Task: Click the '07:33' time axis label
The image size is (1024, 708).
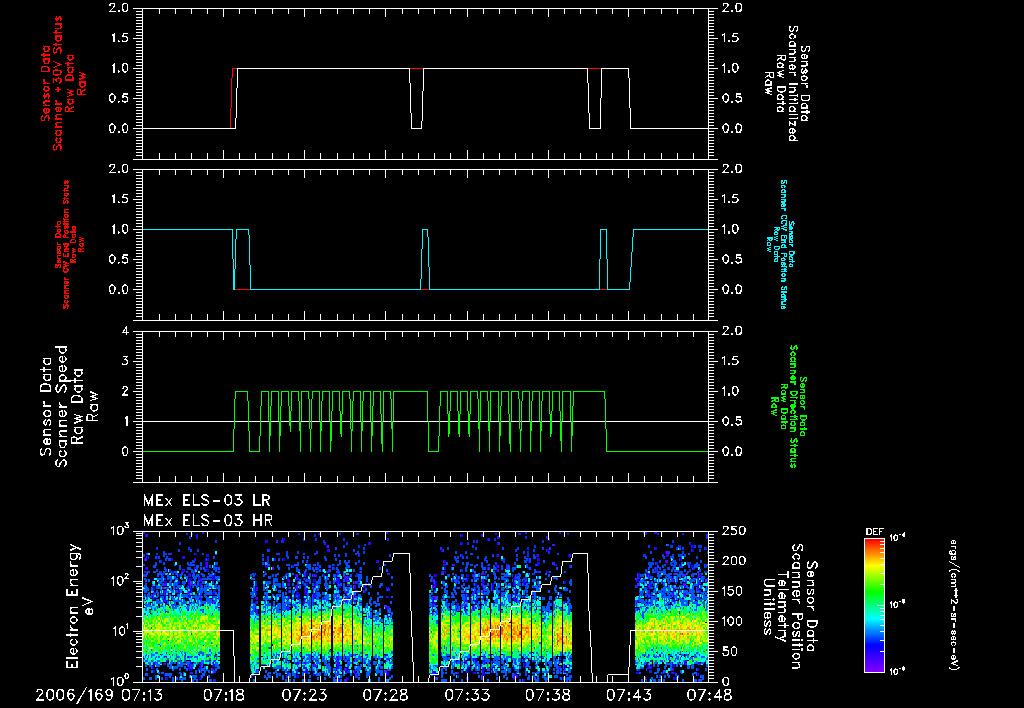Action: (x=466, y=695)
